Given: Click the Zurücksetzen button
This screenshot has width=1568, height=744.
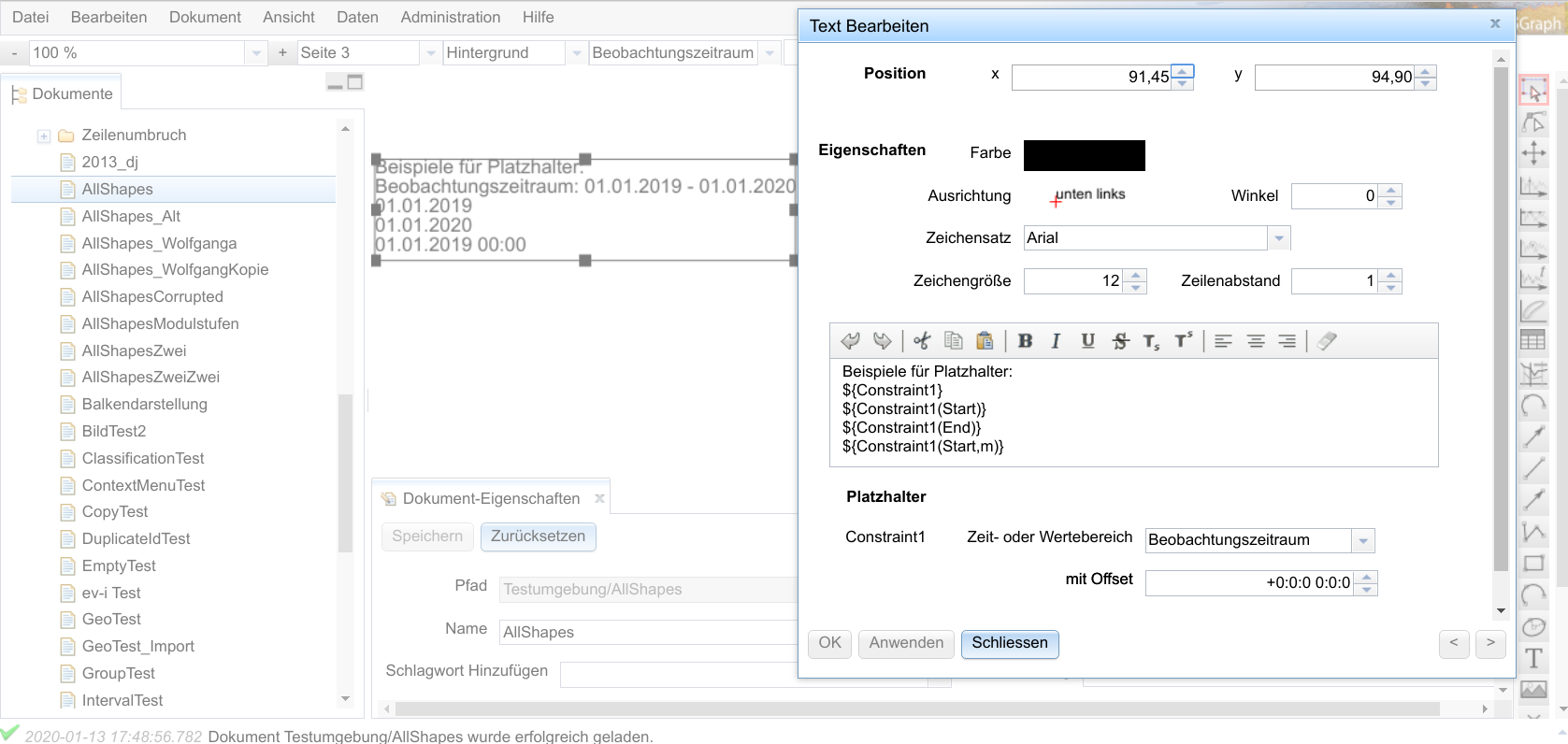Looking at the screenshot, I should pos(539,537).
